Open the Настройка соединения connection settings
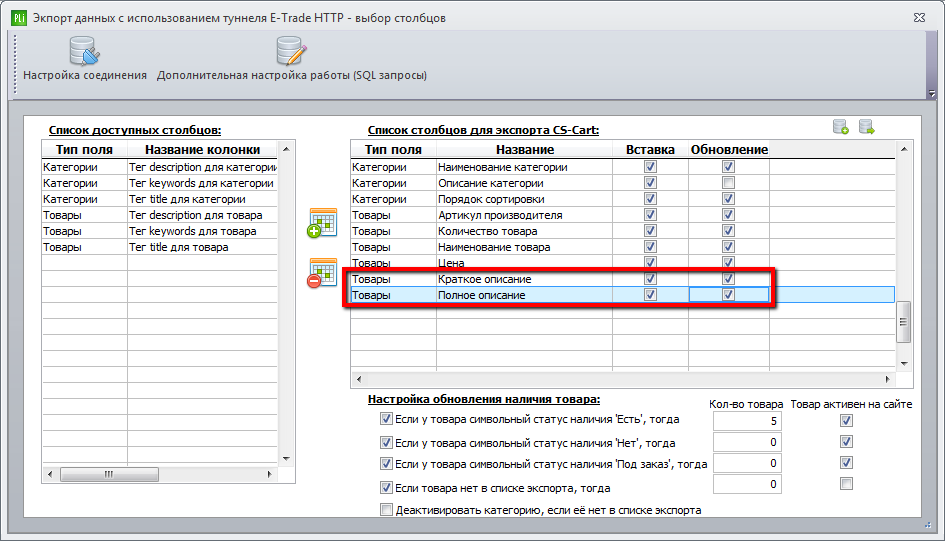This screenshot has width=945, height=541. click(x=84, y=58)
